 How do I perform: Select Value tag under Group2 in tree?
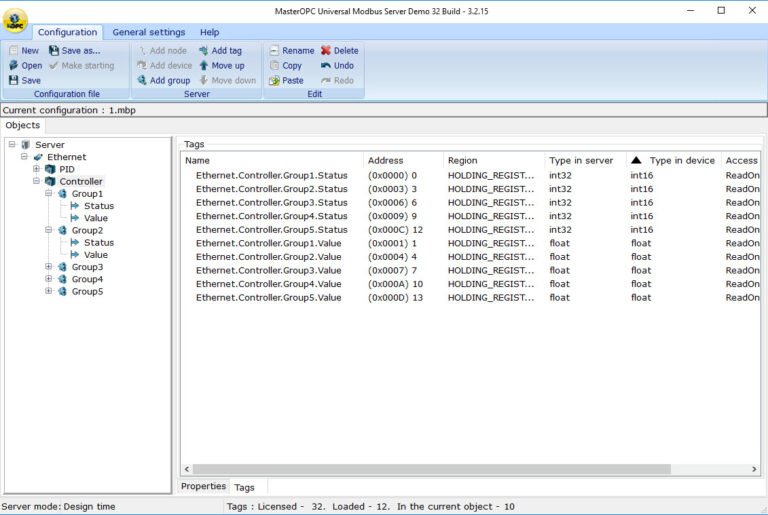(96, 255)
